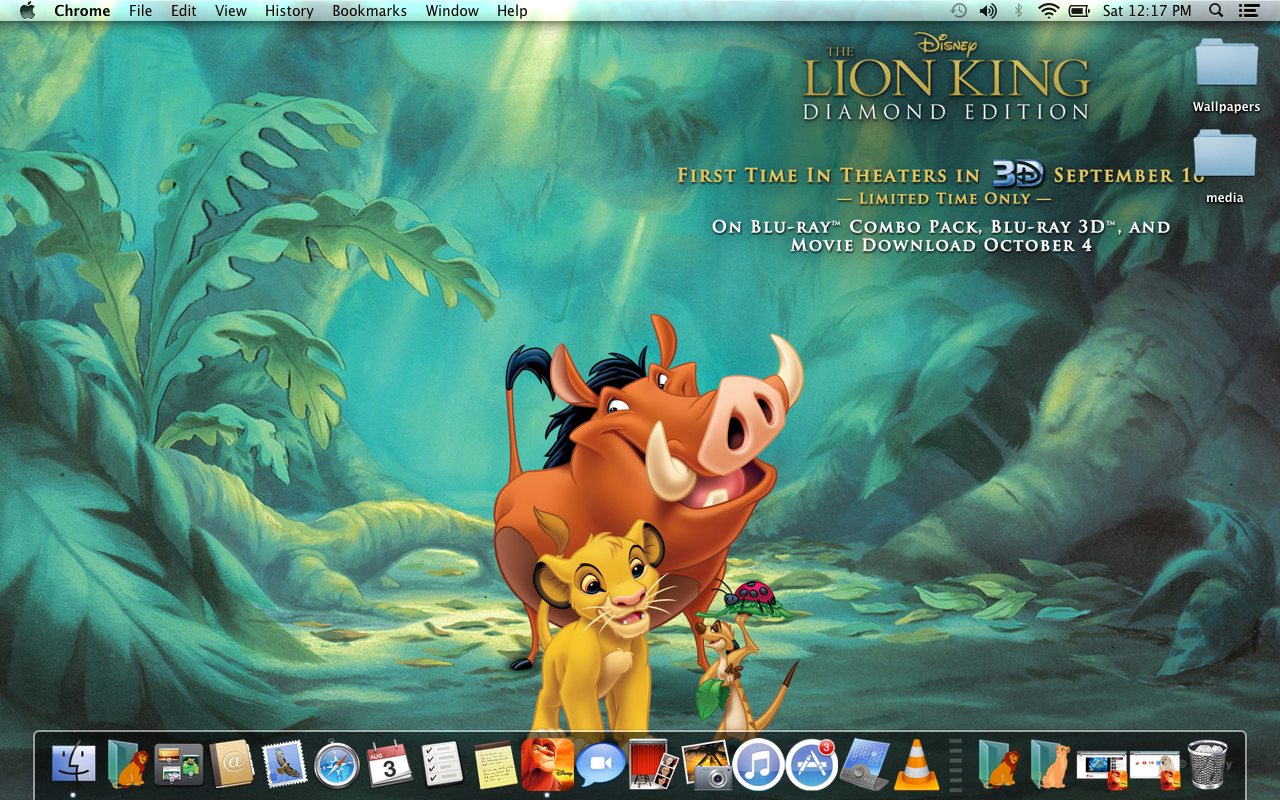Open Contacts address book icon
Screen dimensions: 1280x800
click(231, 766)
